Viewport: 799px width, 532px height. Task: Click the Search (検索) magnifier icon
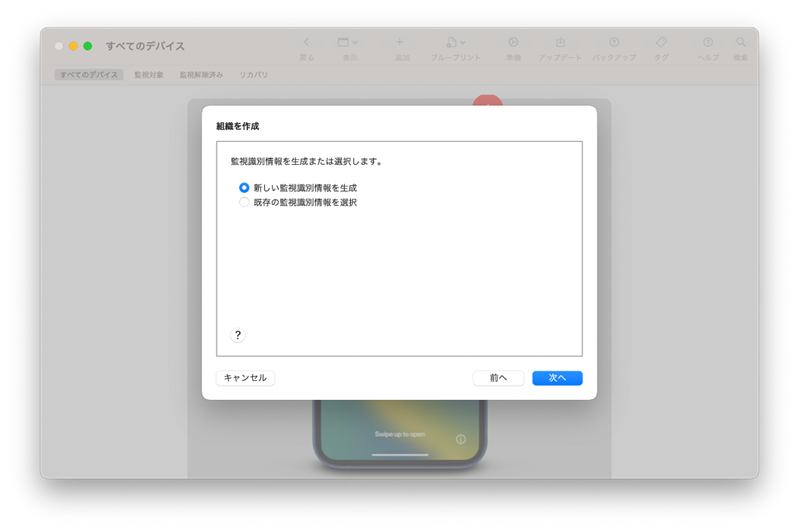click(x=740, y=42)
